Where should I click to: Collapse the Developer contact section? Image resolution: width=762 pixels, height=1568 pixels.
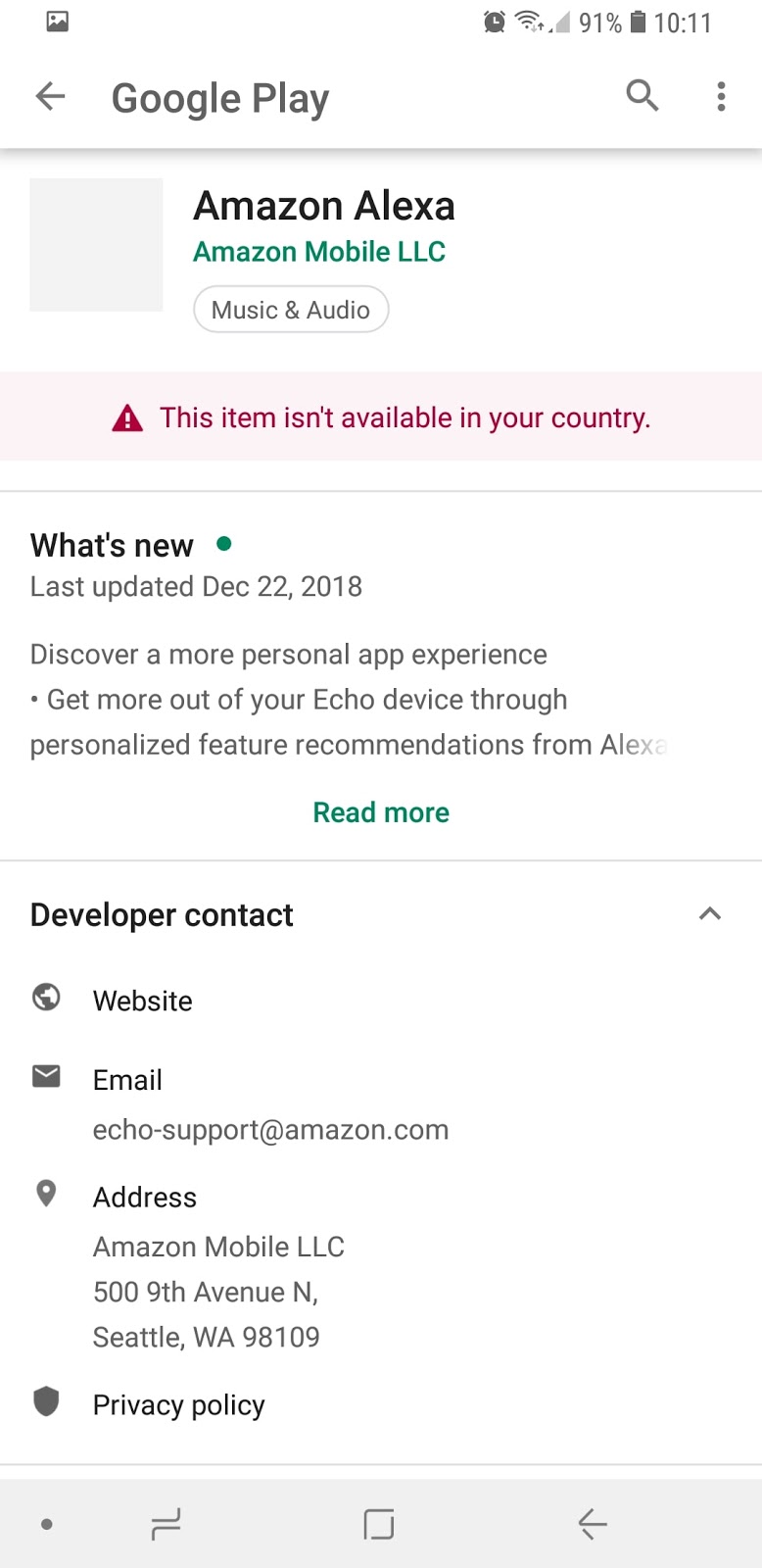tap(709, 914)
